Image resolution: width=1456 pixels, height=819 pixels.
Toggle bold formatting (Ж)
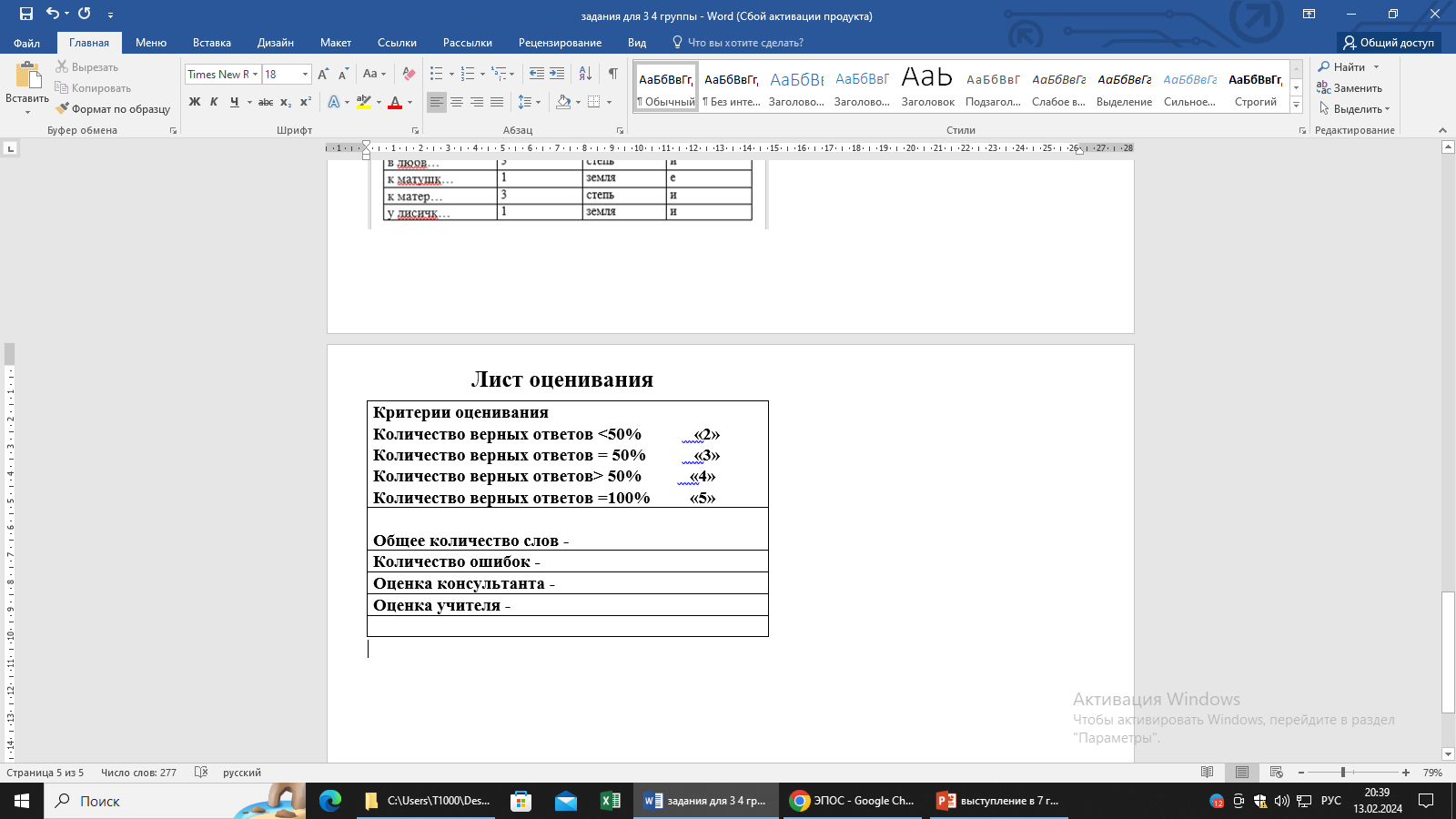click(x=194, y=102)
